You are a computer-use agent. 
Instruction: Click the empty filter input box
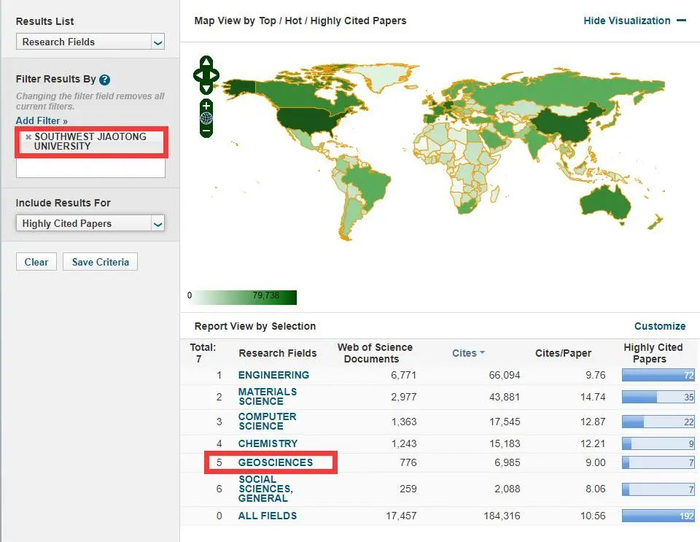91,169
